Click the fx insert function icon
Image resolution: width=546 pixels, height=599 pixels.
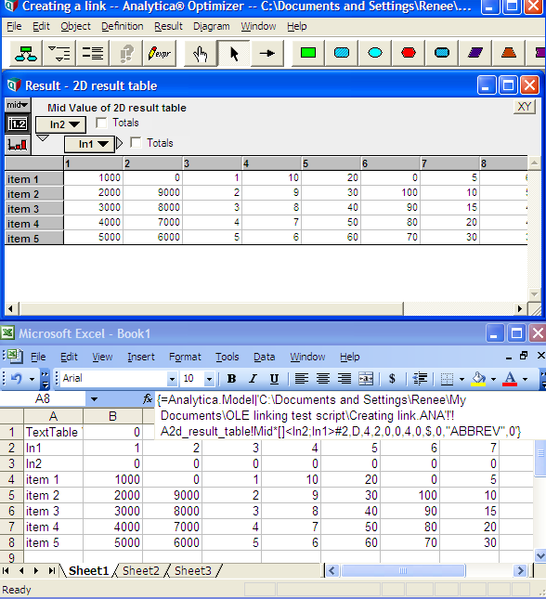(147, 399)
